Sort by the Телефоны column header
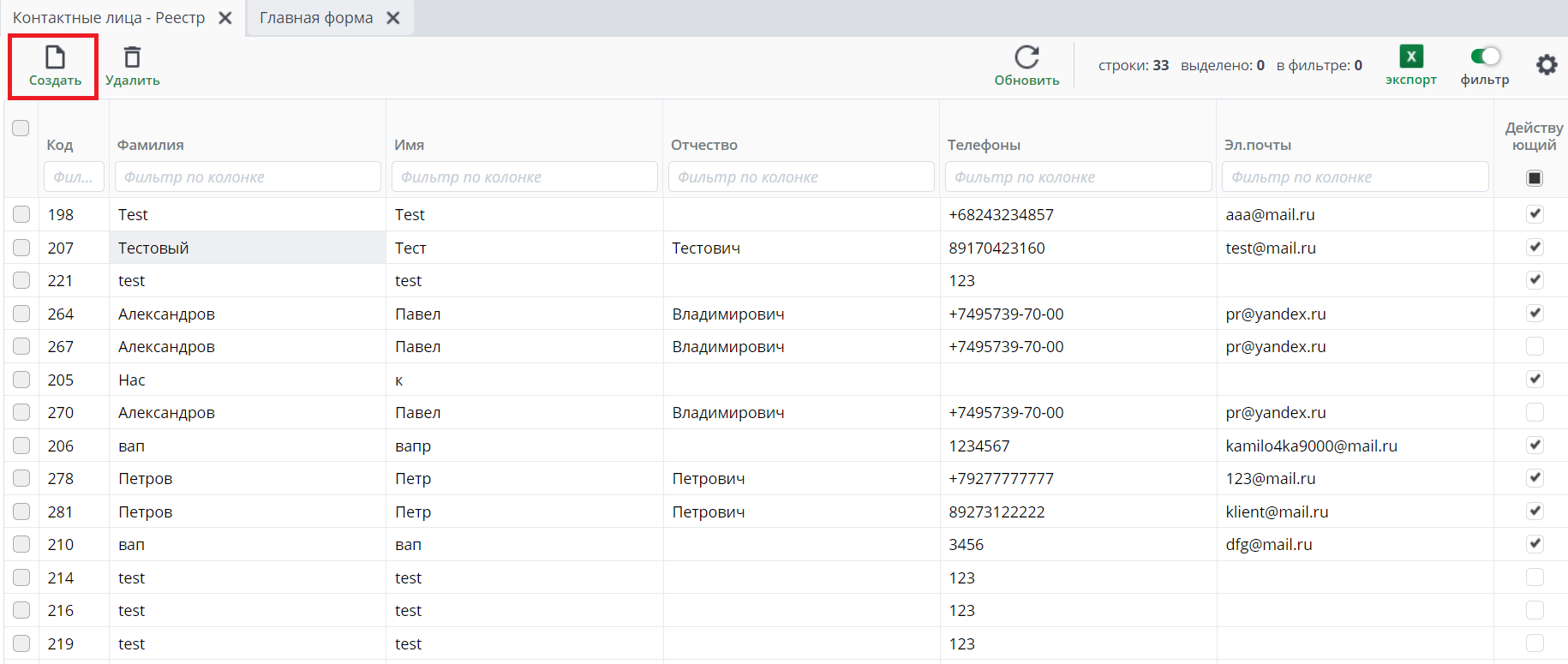This screenshot has height=664, width=1568. pyautogui.click(x=984, y=145)
